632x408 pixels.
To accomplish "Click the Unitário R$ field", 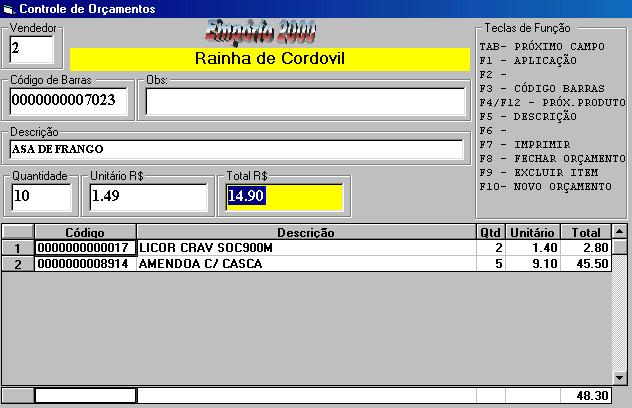I will tap(149, 197).
